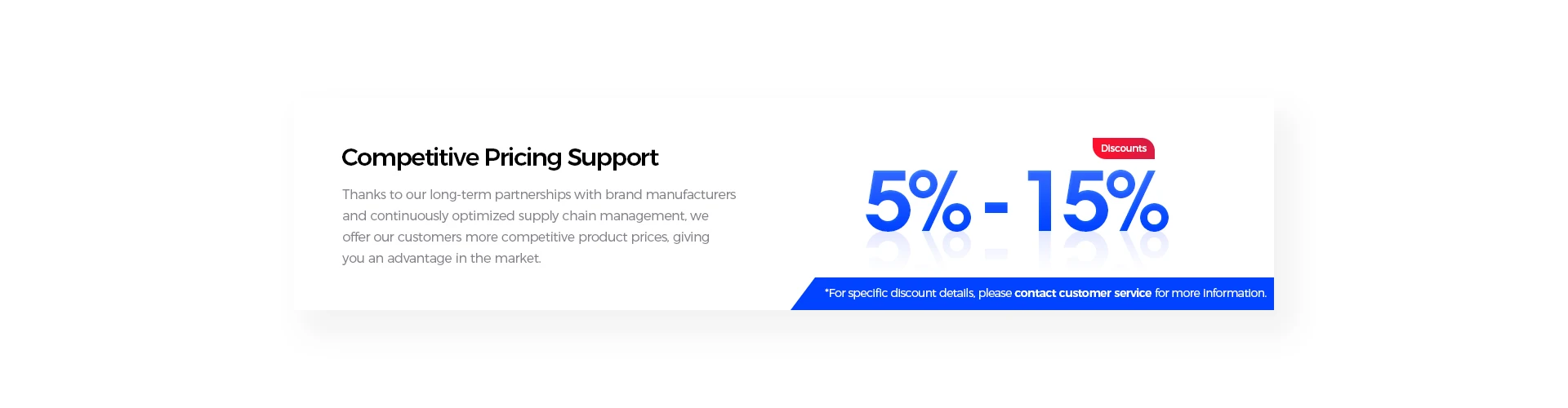Click the slanted left edge of blue banner
Screen dimensions: 1568x408
(804, 294)
